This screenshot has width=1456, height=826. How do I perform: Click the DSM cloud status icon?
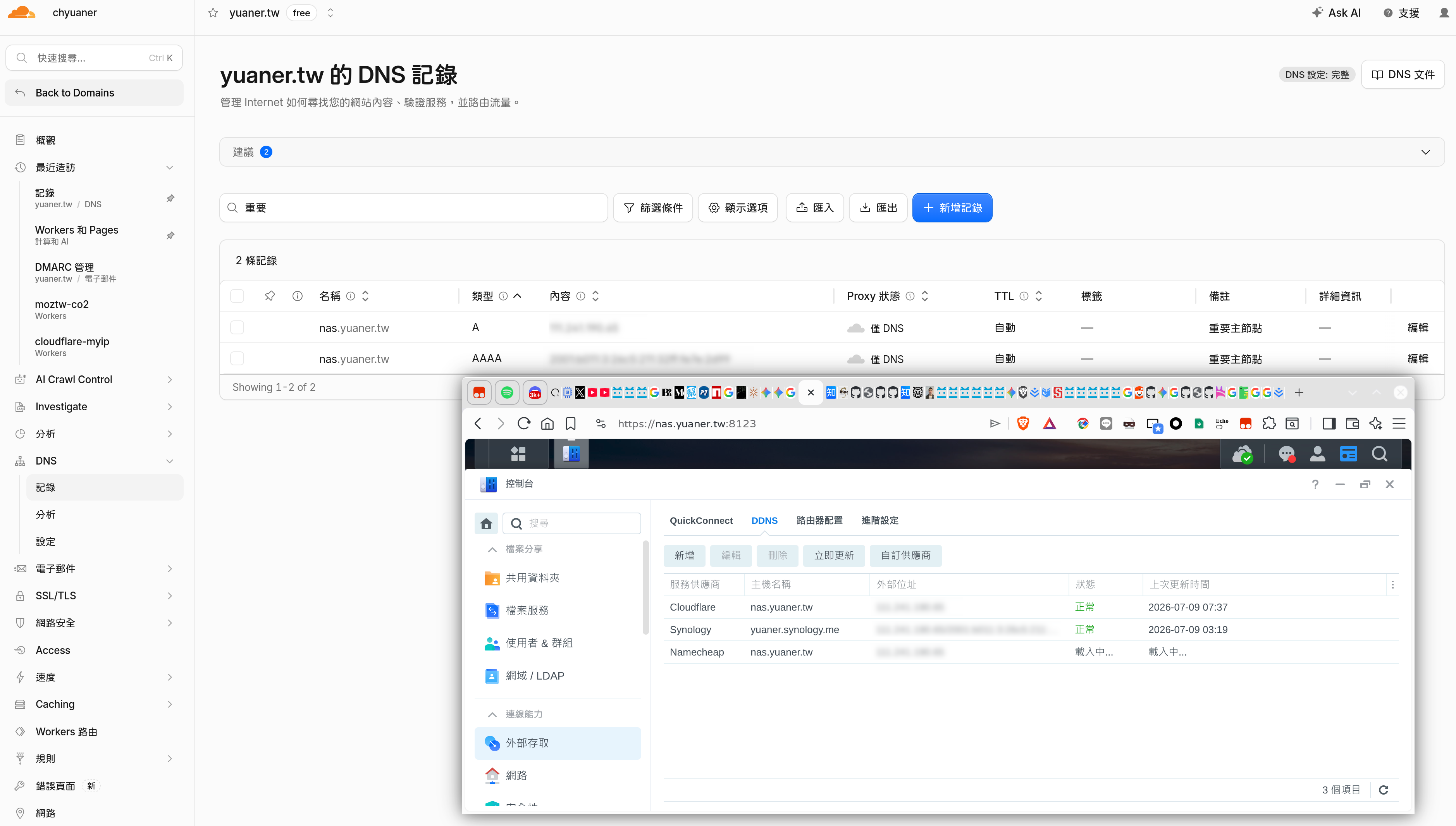(x=1243, y=454)
